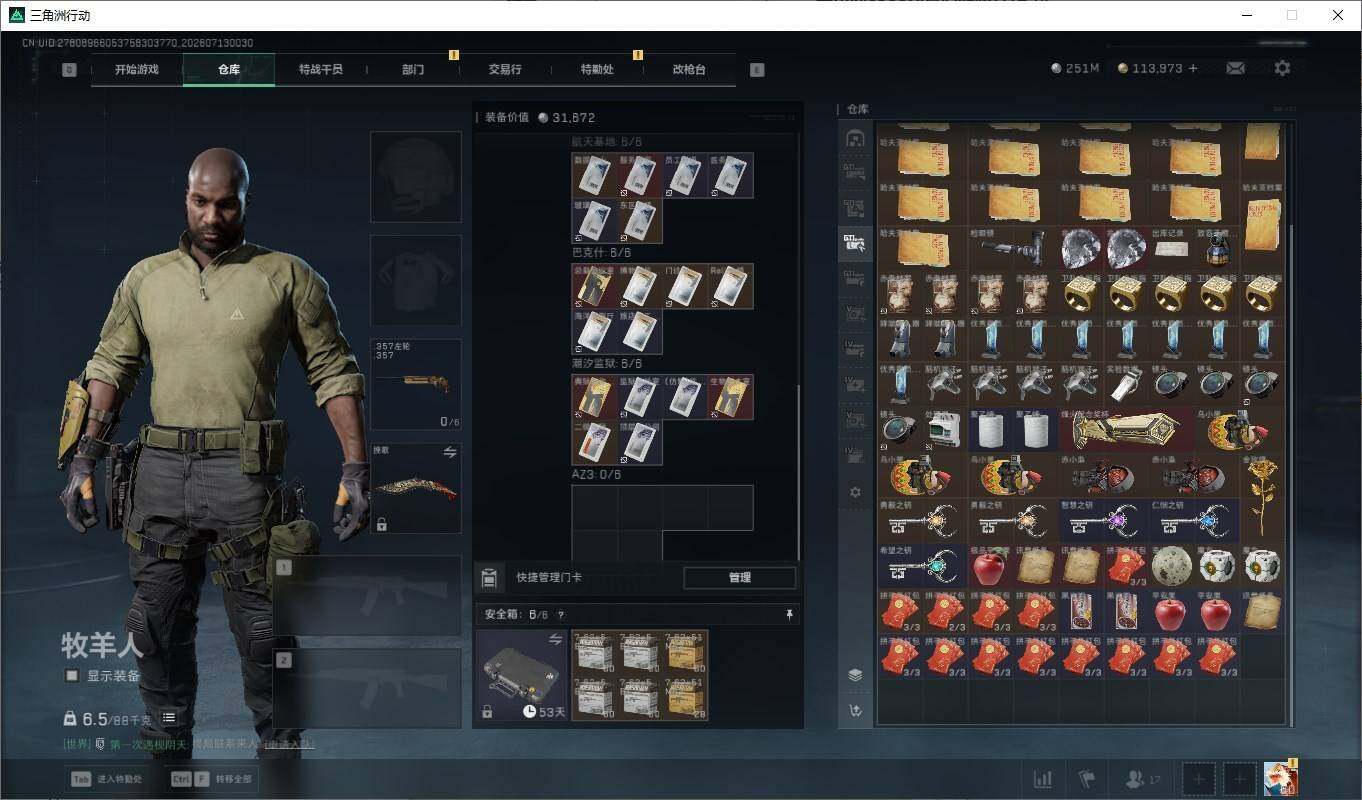
Task: Select the safe box case thumbnail
Action: coord(522,675)
